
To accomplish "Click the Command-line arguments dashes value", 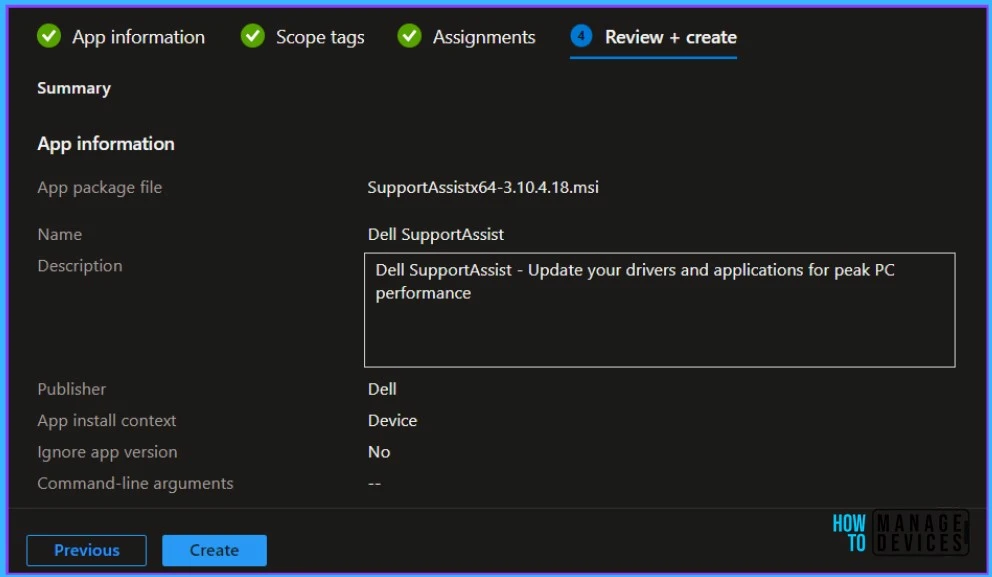I will click(x=375, y=484).
